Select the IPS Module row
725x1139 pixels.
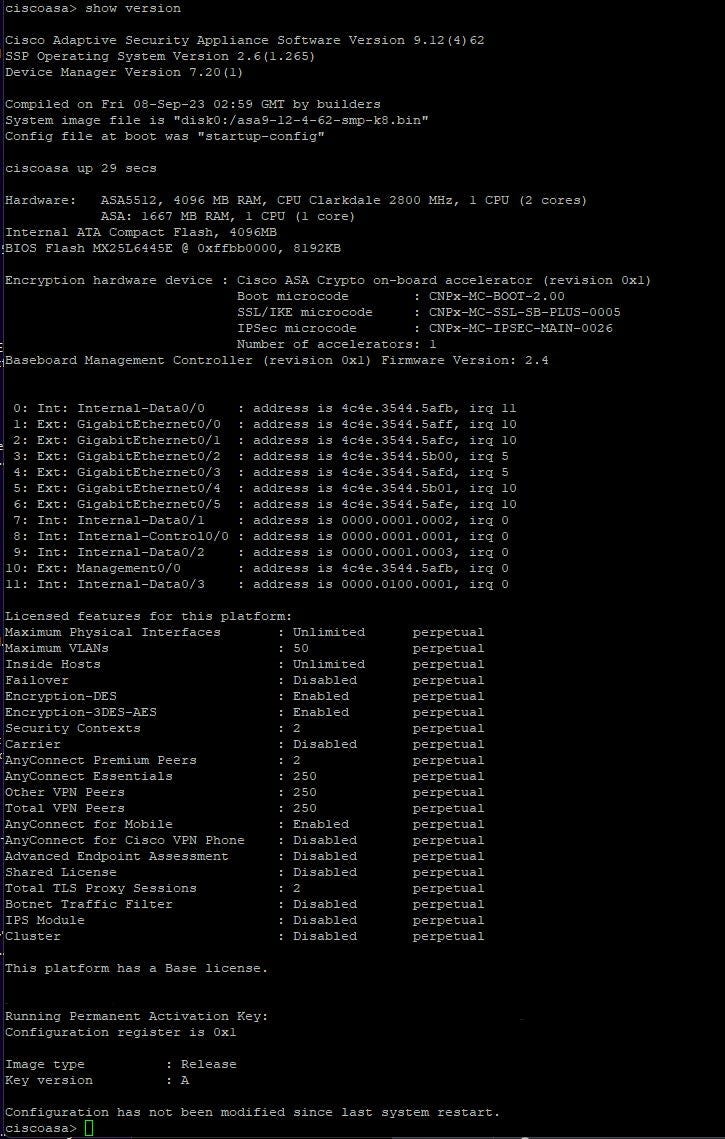pyautogui.click(x=245, y=920)
